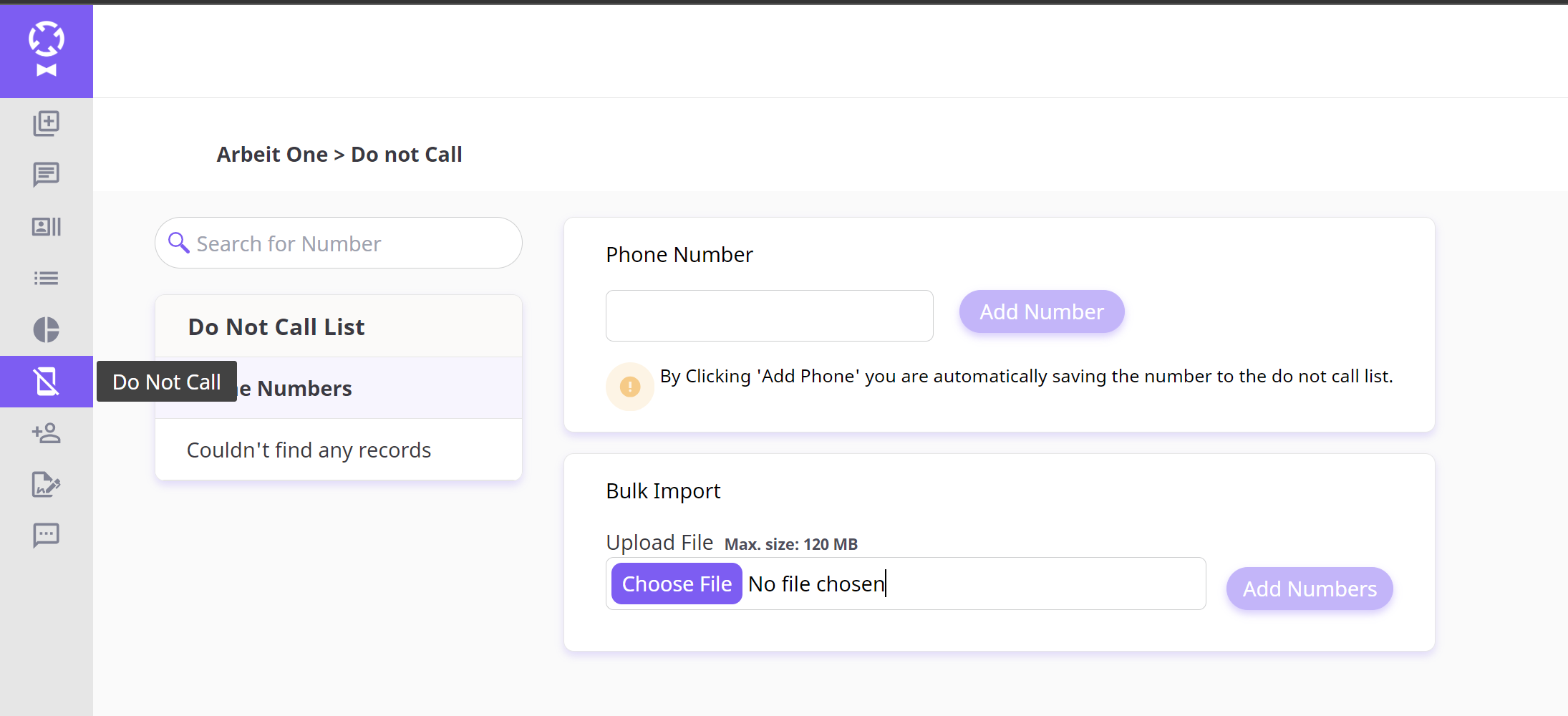Click the orange warning info icon
The width and height of the screenshot is (1568, 716).
pos(629,386)
